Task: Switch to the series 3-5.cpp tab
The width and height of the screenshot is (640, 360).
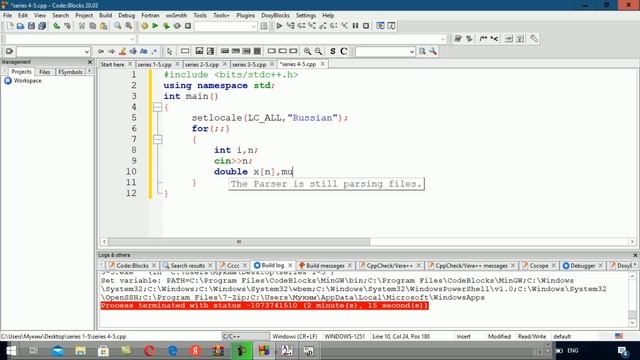Action: 249,64
